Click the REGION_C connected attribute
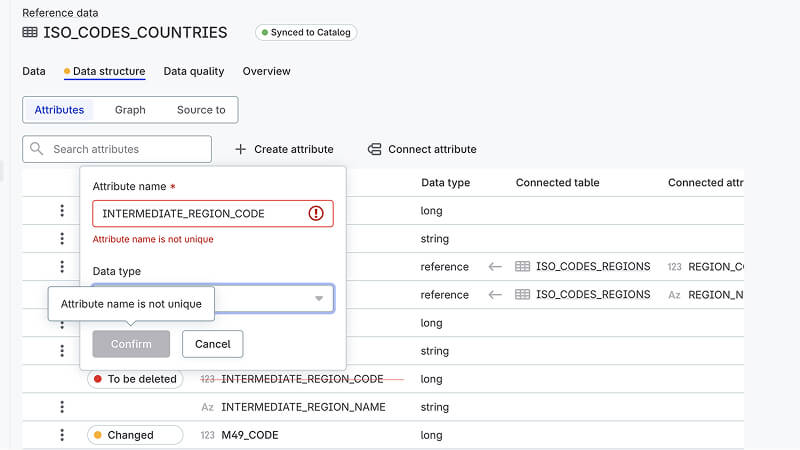Screen dimensions: 800x450 pos(715,267)
